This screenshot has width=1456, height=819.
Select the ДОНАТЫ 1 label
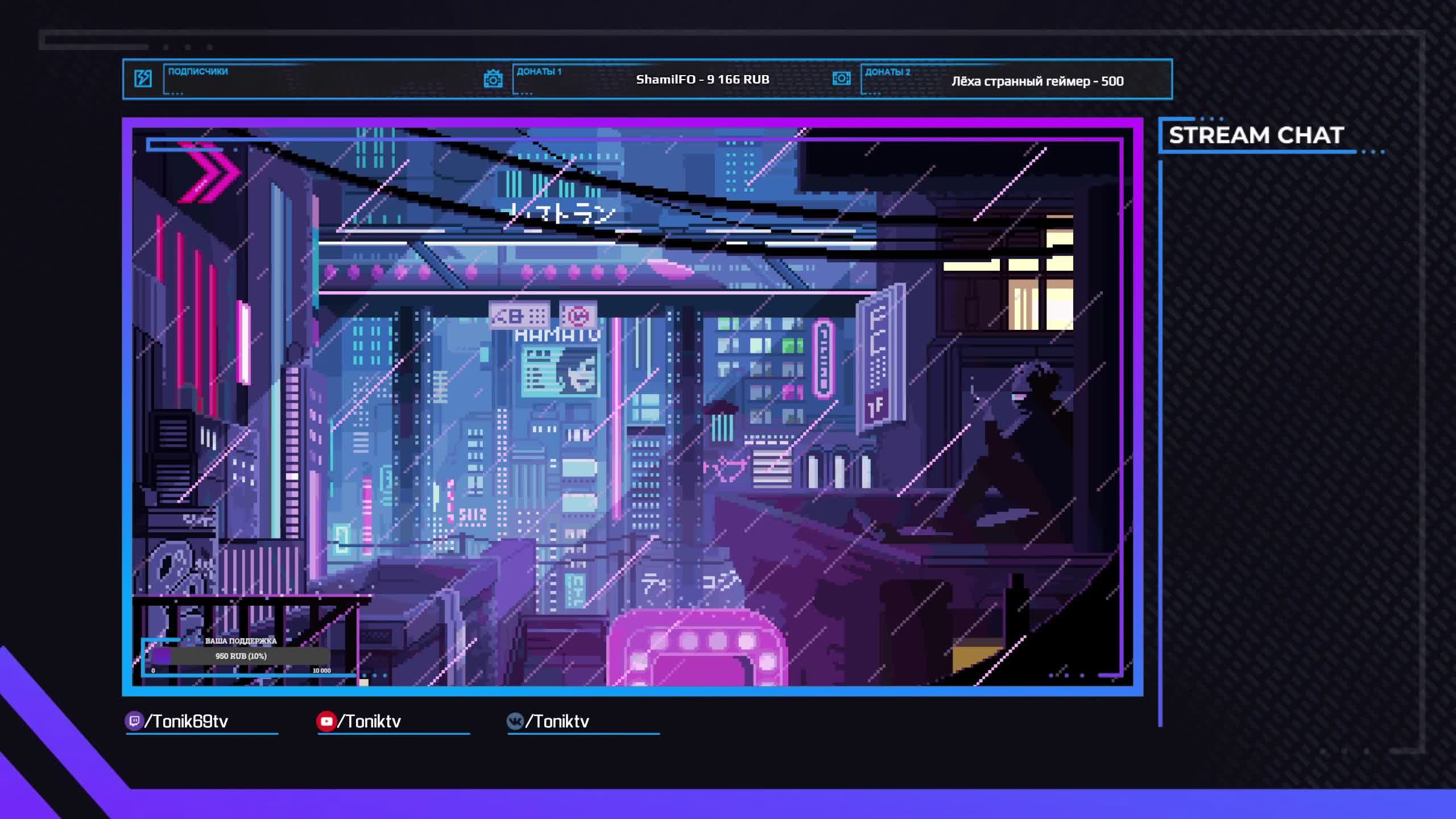(539, 72)
